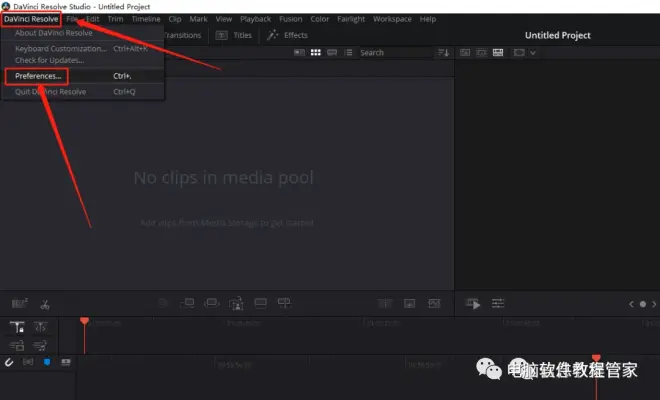The height and width of the screenshot is (400, 660).
Task: Click the Ripple Overwrite icon
Action: 236,303
